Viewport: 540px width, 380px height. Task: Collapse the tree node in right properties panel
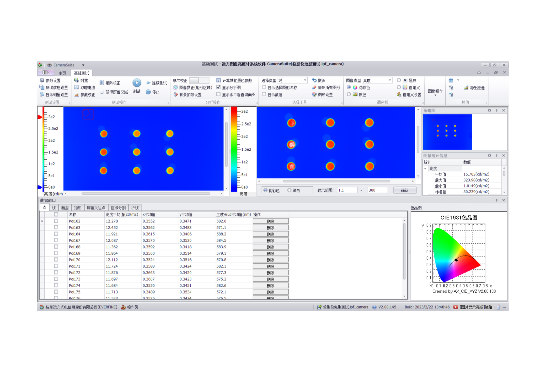click(426, 168)
